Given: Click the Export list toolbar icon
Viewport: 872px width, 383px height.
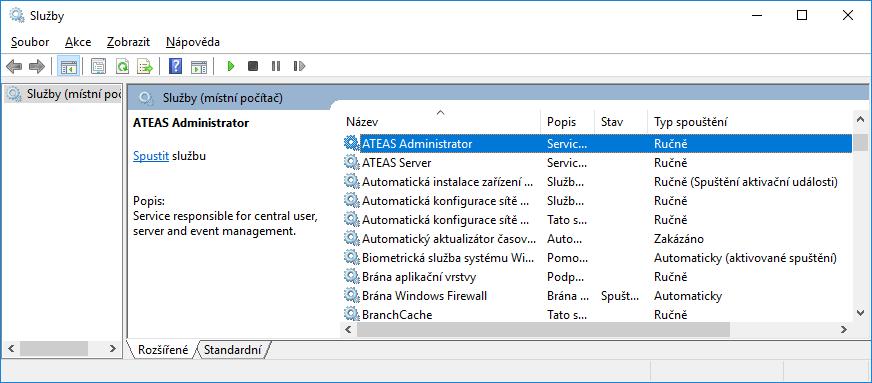Looking at the screenshot, I should tap(145, 67).
